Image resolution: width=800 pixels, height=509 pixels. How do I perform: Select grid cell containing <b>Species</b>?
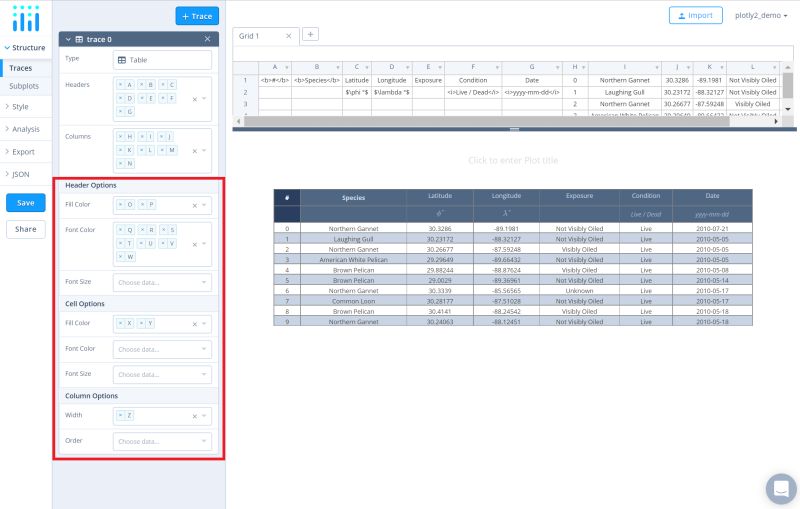point(317,80)
